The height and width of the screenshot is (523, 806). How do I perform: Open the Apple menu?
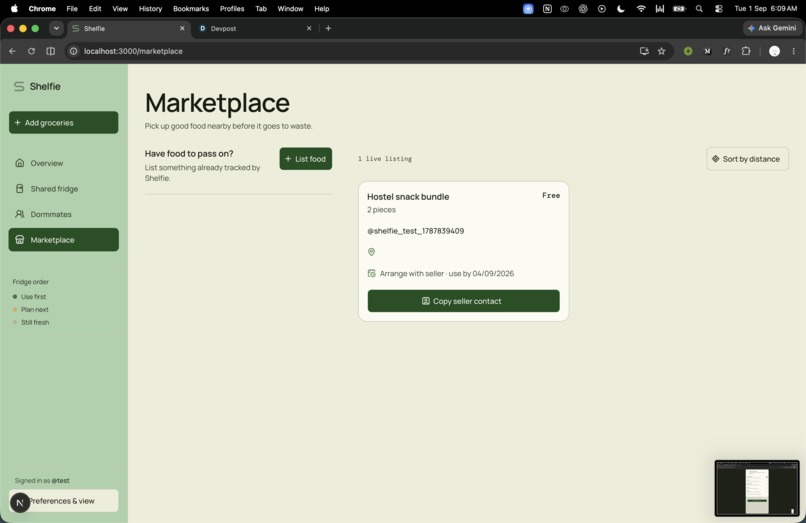[x=14, y=8]
